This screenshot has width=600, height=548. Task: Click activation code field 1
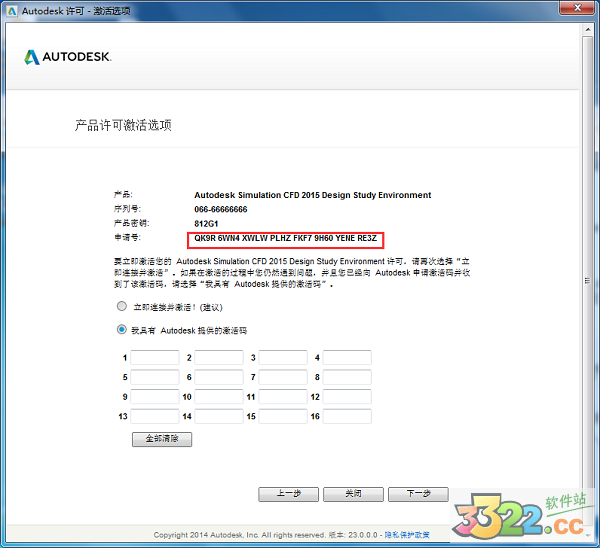click(x=155, y=357)
